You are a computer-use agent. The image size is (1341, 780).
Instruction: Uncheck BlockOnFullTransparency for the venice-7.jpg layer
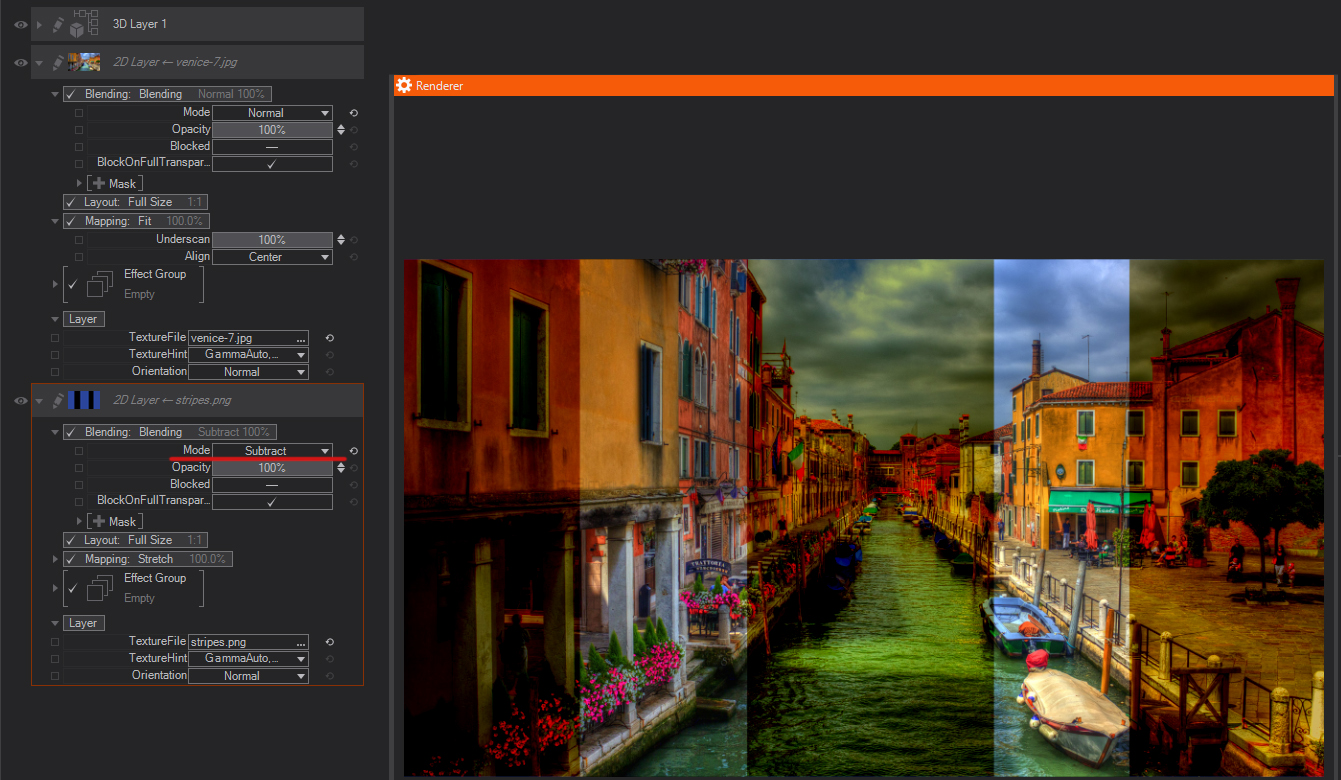click(x=271, y=164)
